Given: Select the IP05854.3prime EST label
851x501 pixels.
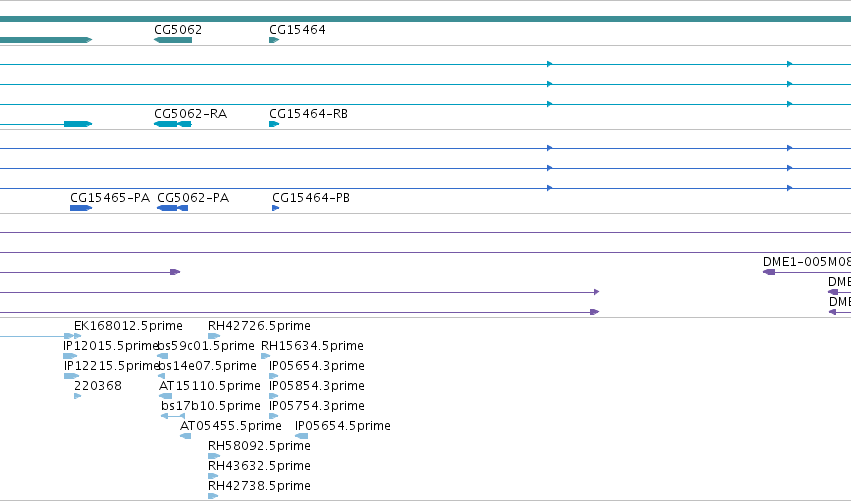Looking at the screenshot, I should 317,386.
